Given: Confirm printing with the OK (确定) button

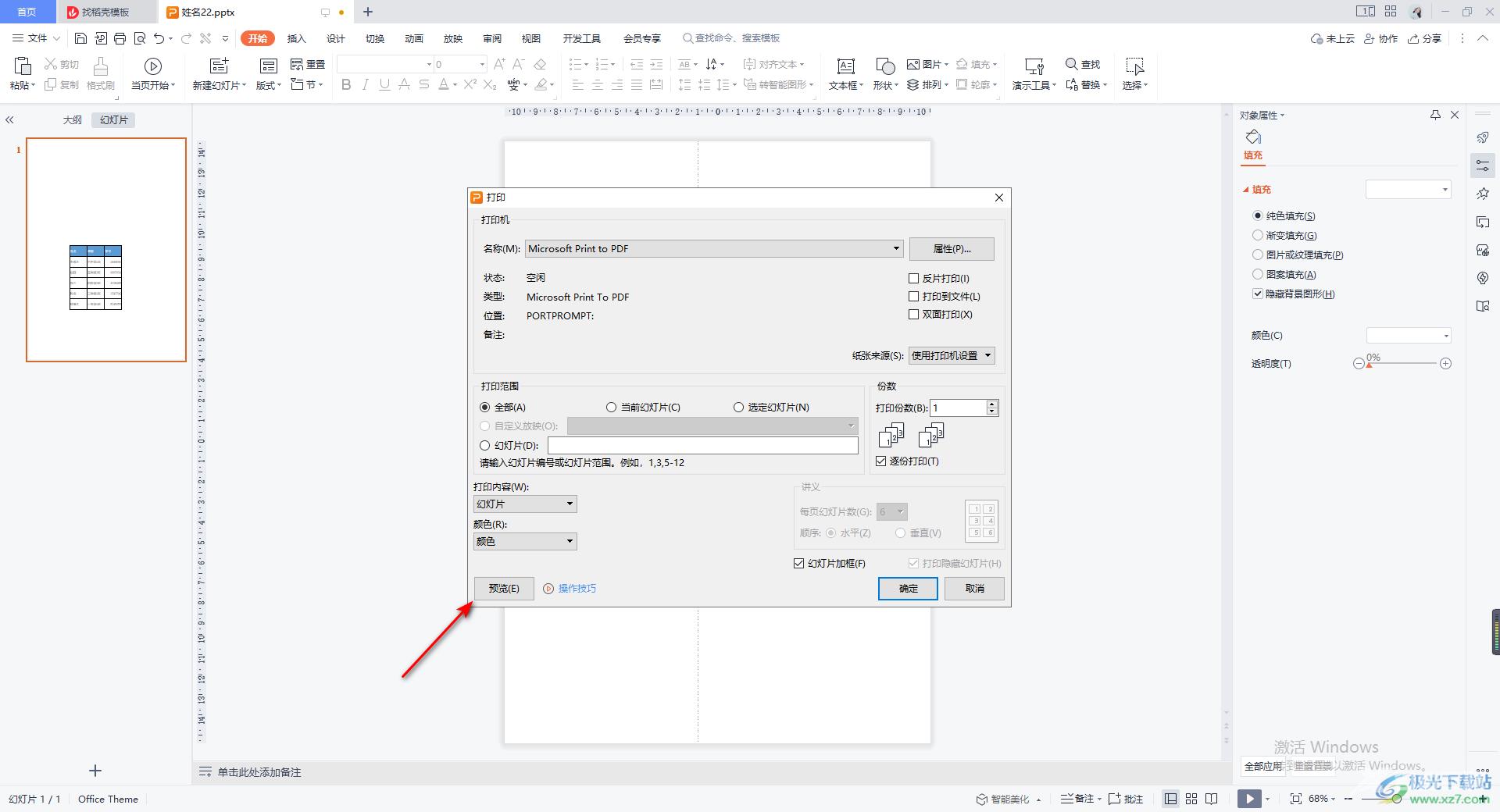Looking at the screenshot, I should click(908, 588).
